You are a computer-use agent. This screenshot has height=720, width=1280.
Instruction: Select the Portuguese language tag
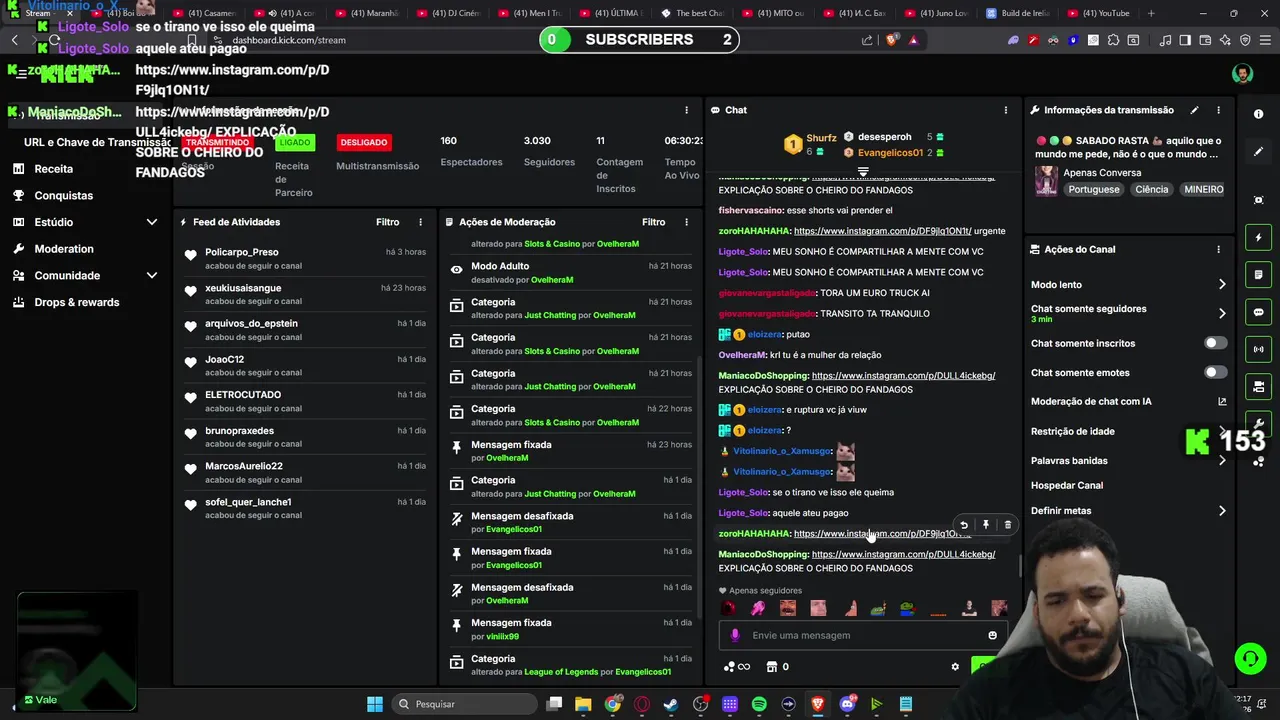(1093, 189)
